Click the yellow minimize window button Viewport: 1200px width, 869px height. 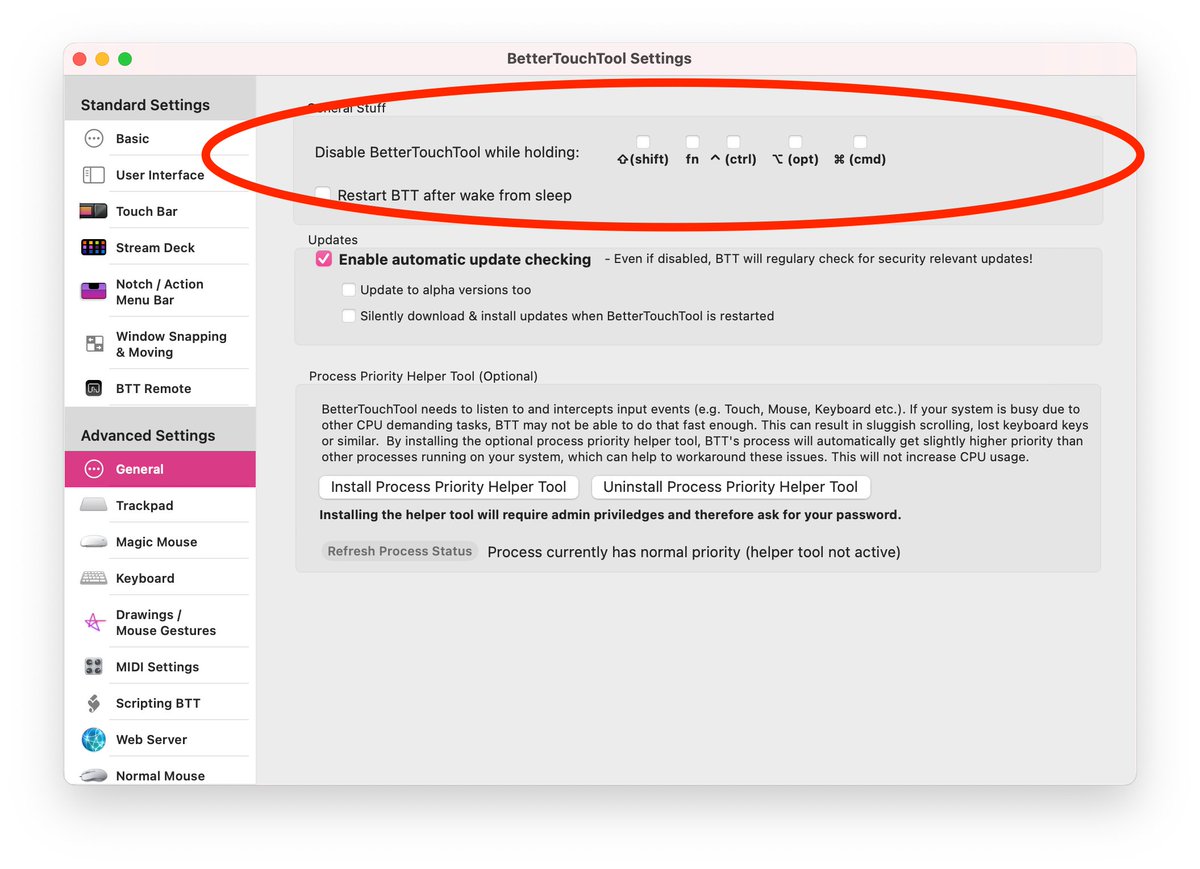[102, 59]
